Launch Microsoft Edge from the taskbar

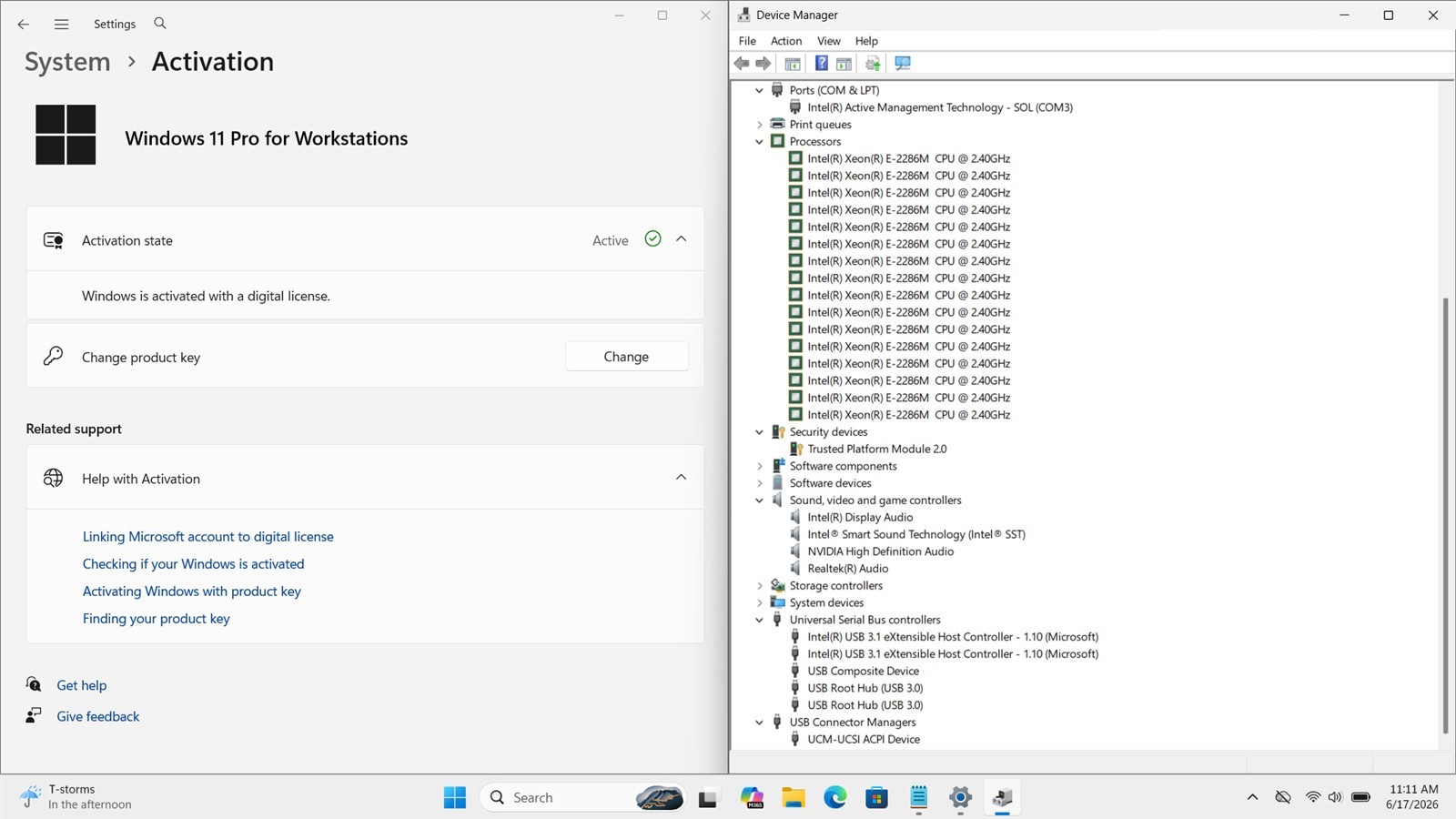click(x=835, y=798)
